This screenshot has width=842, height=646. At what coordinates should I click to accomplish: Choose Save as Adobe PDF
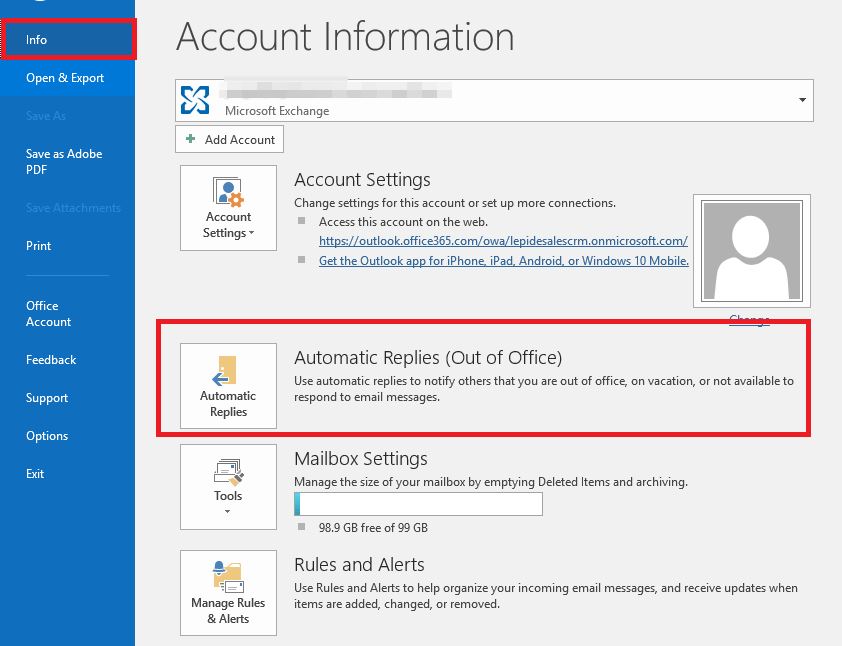[68, 162]
